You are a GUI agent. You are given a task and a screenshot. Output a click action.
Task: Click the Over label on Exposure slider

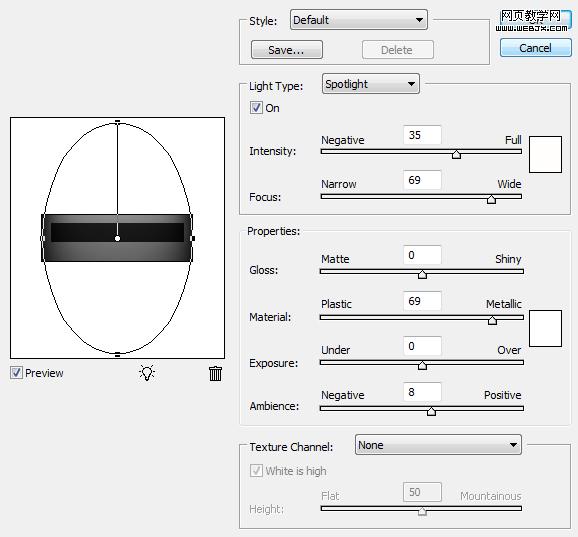click(x=509, y=350)
